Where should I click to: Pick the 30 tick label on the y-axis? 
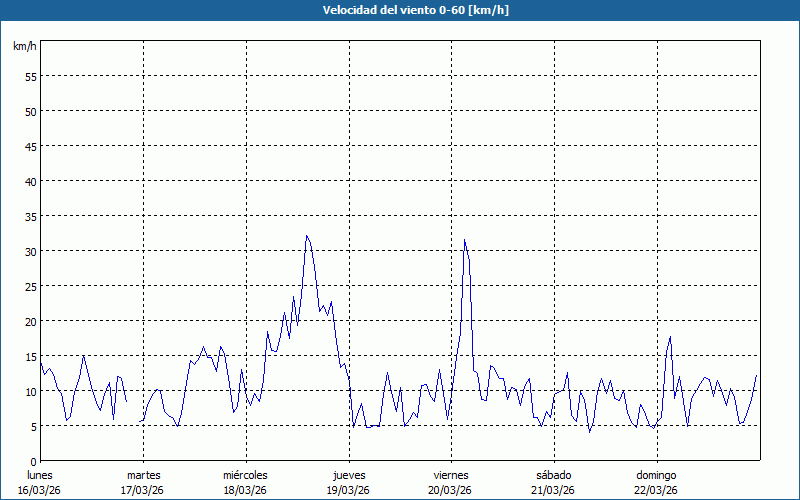click(x=30, y=251)
